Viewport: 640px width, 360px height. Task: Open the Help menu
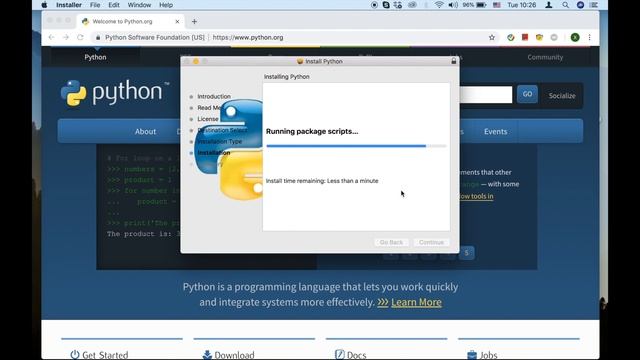pyautogui.click(x=166, y=5)
